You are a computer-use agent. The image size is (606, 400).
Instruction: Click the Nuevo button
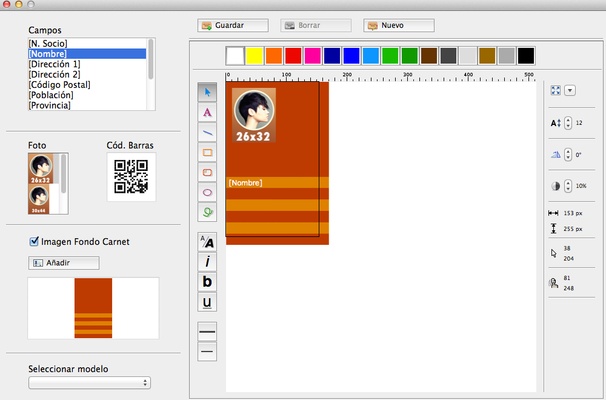[398, 26]
